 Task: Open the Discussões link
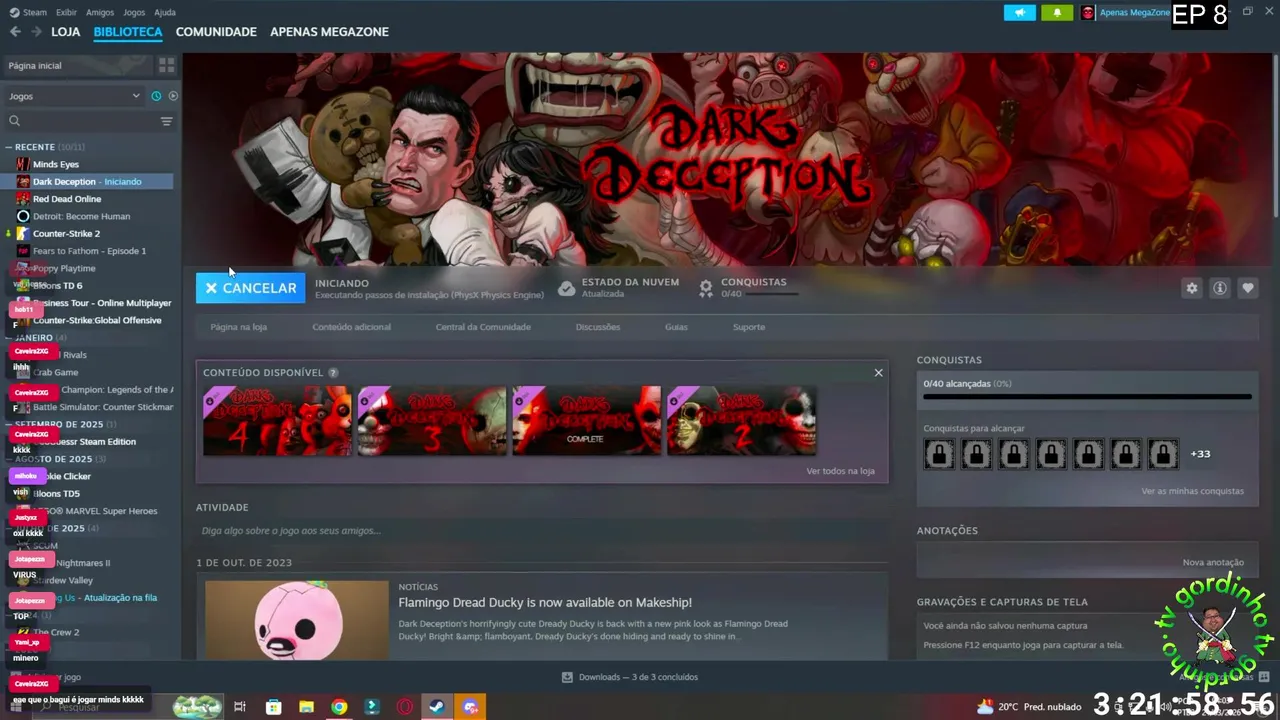click(597, 327)
